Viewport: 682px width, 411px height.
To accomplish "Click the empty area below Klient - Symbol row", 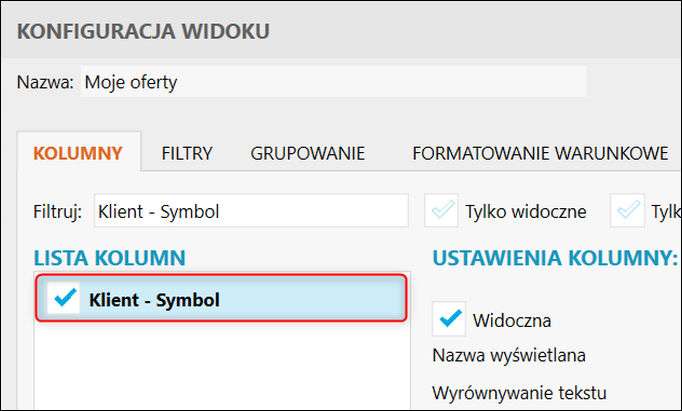I will pyautogui.click(x=220, y=365).
